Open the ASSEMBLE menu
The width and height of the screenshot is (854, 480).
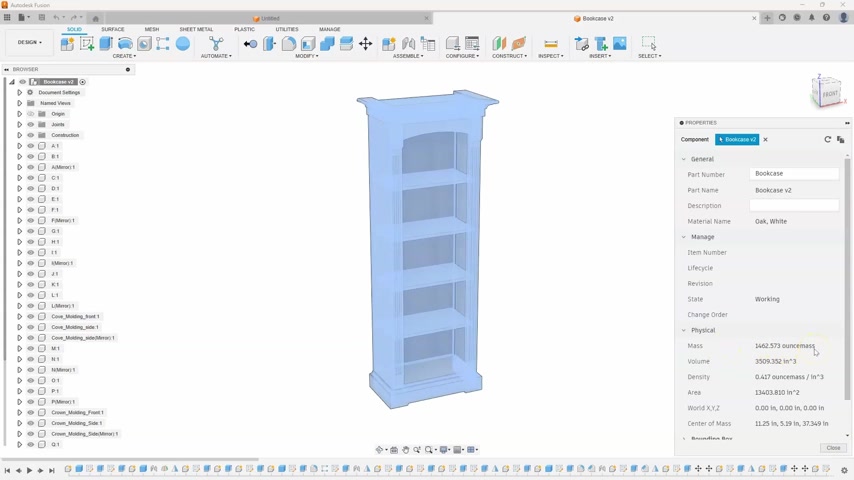(x=408, y=56)
